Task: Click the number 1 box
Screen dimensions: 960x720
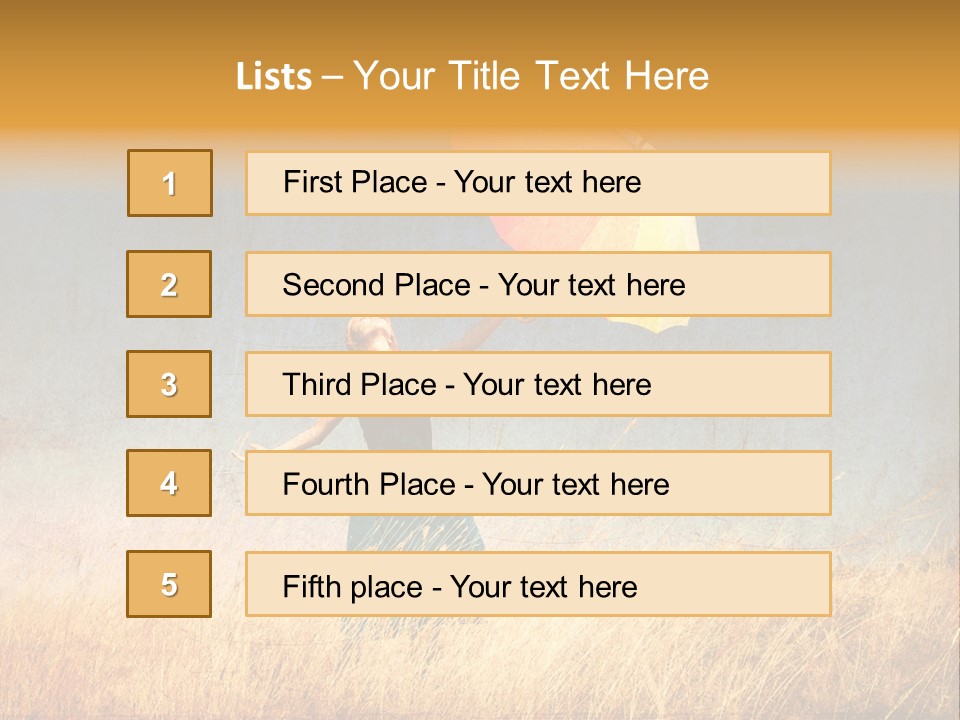Action: [170, 183]
